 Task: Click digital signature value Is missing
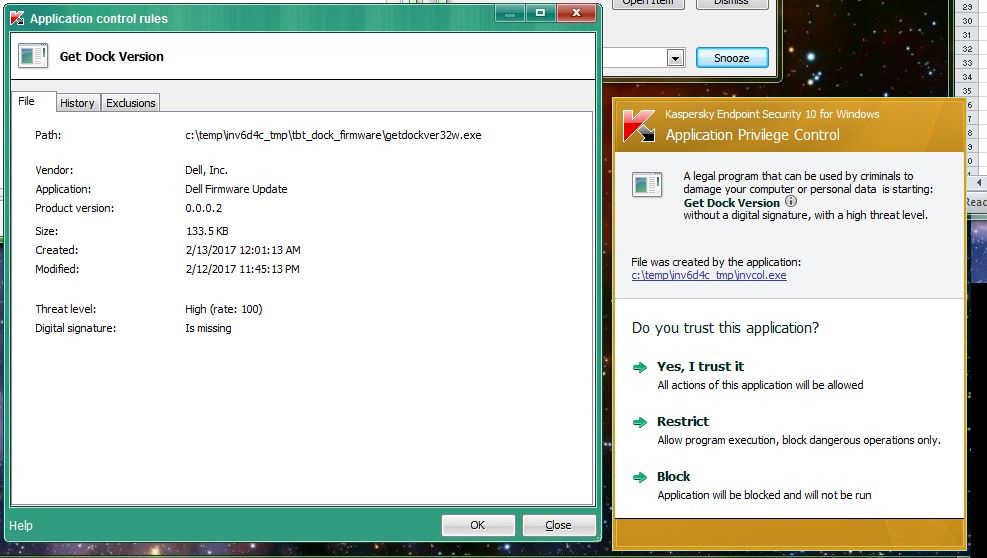208,328
